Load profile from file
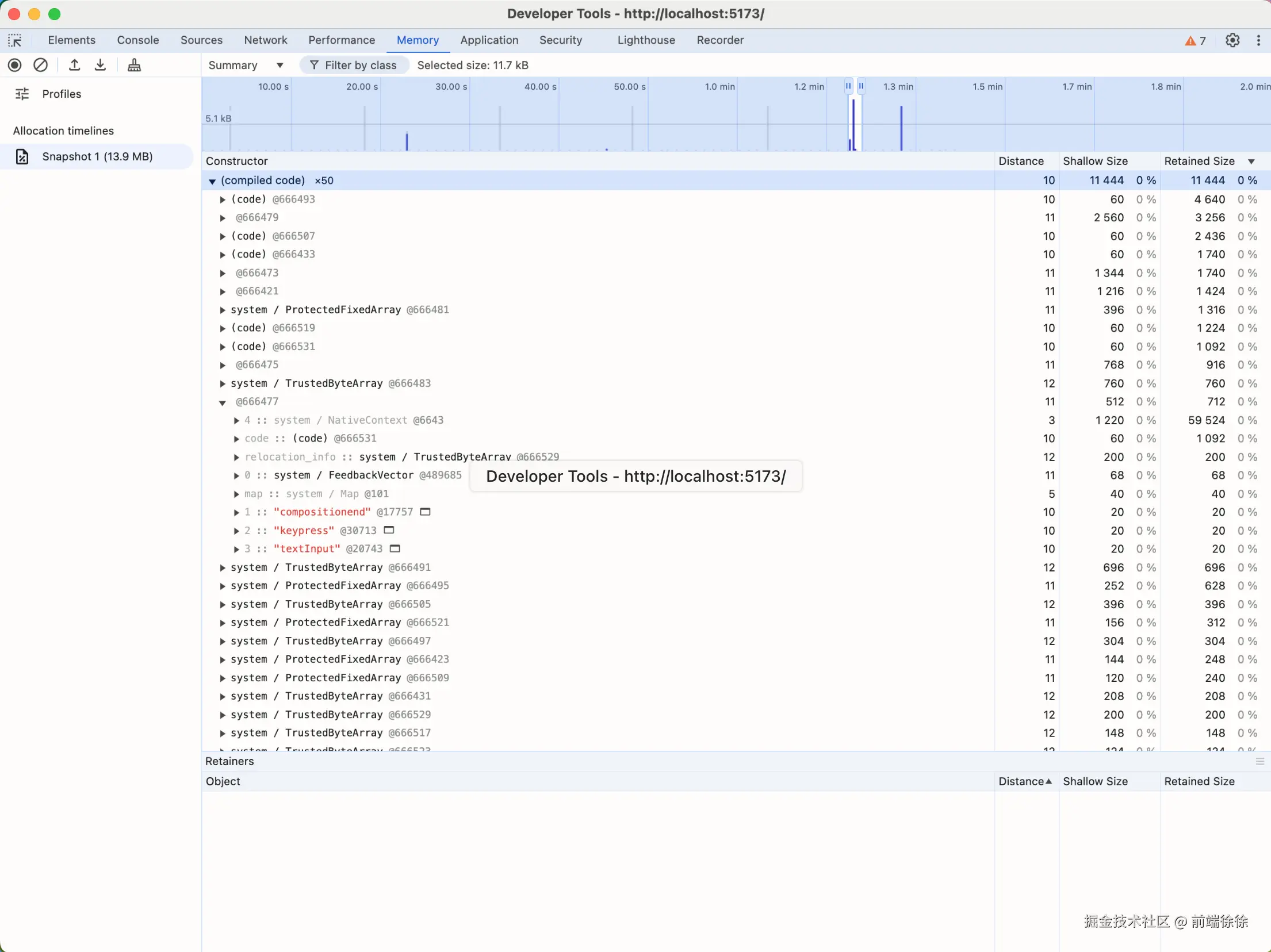Screen dimensions: 1271x952 pyautogui.click(x=74, y=65)
